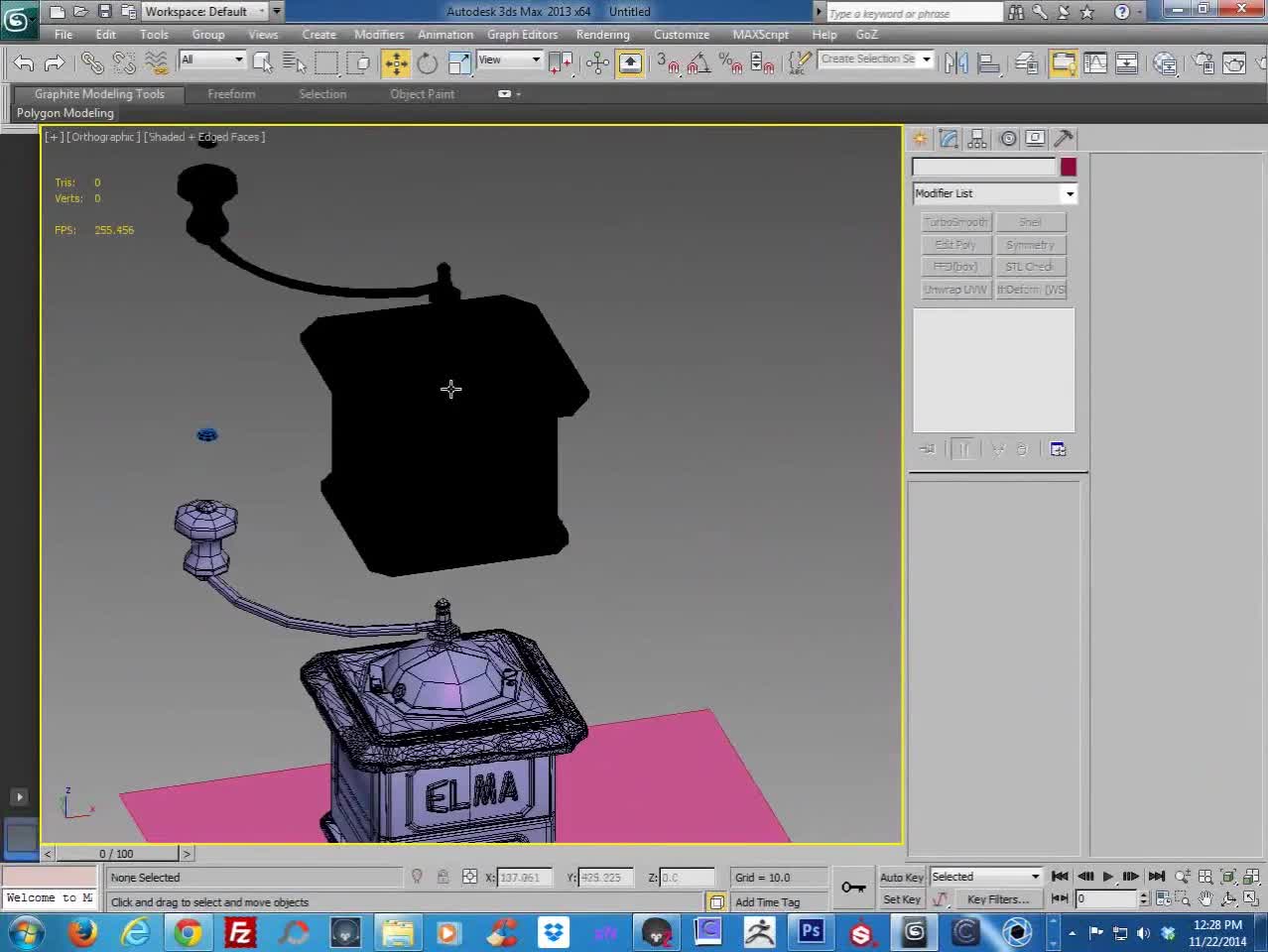Open Photoshop from the Windows taskbar
This screenshot has height=952, width=1268.
[811, 932]
